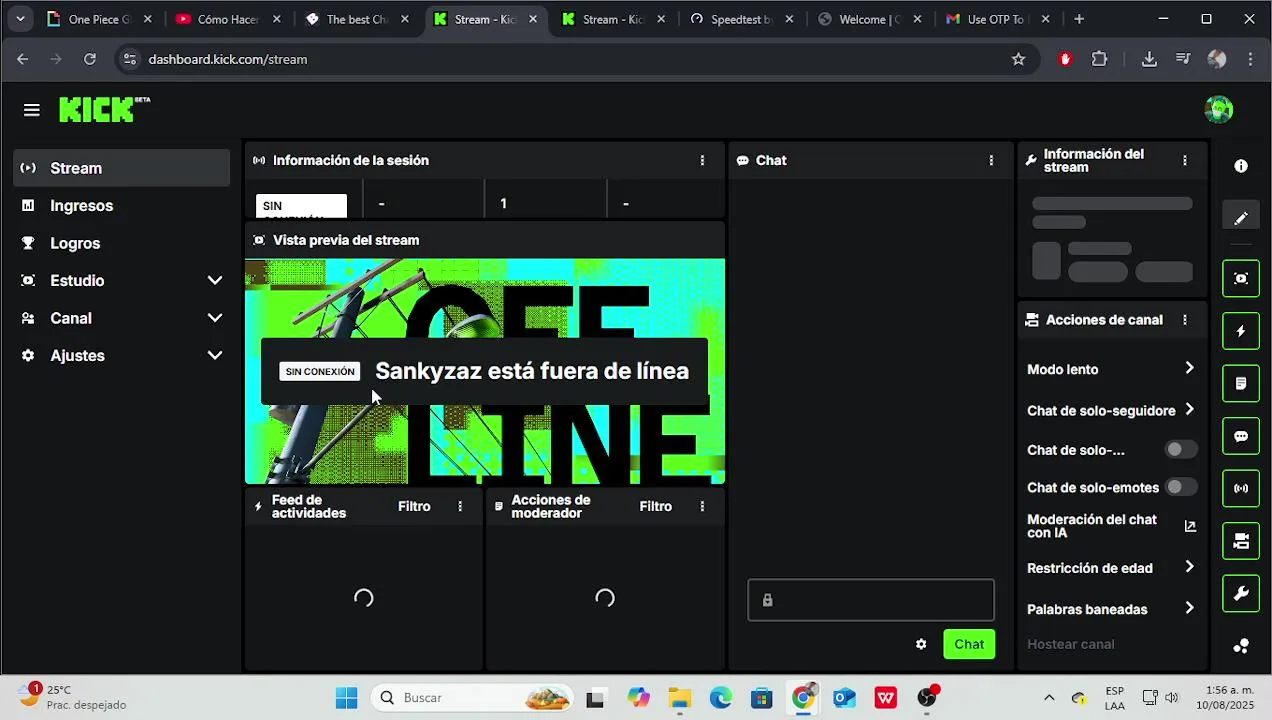Open a new browser tab

pyautogui.click(x=1078, y=19)
